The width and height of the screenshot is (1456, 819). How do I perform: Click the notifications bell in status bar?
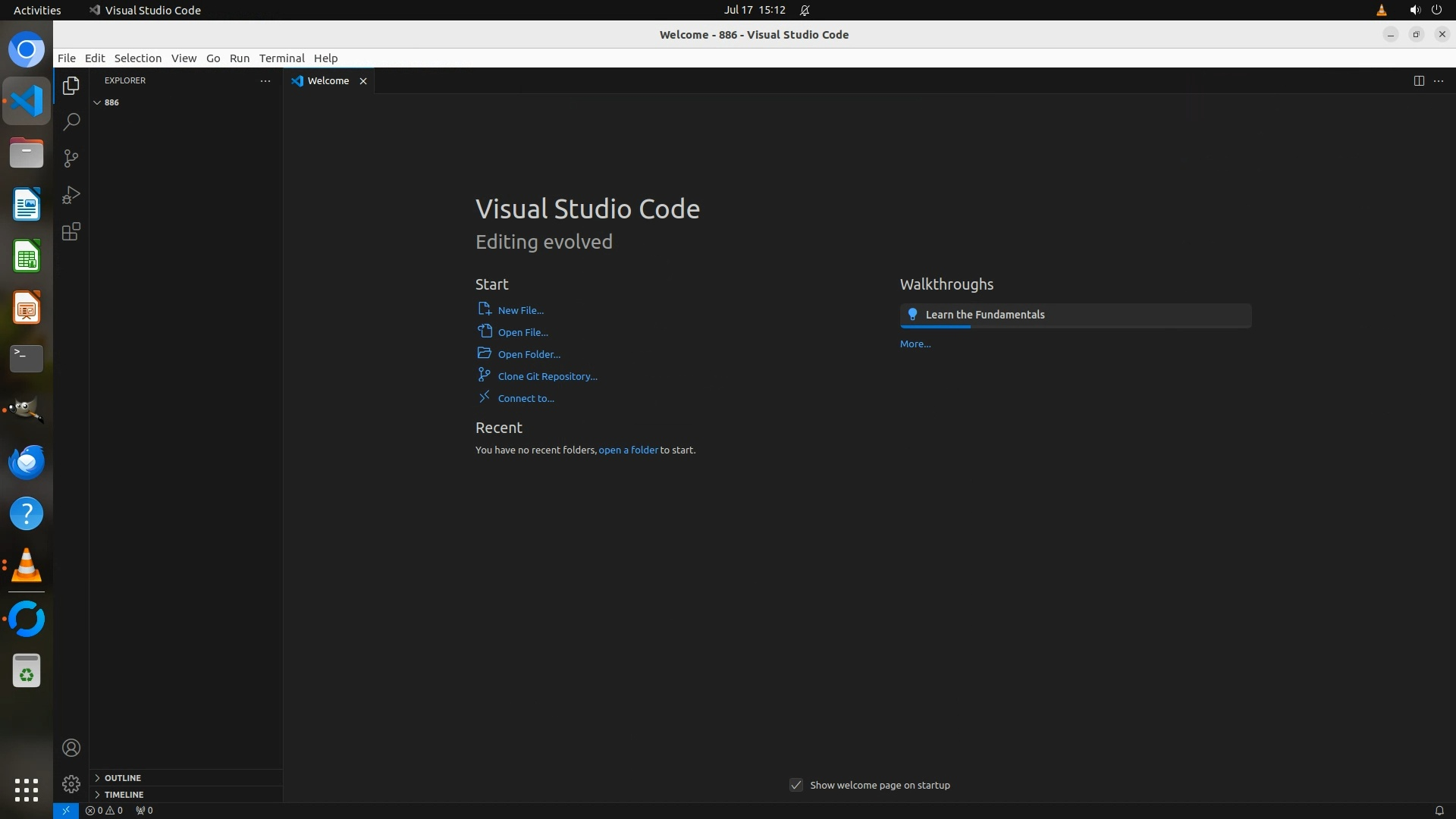1439,810
